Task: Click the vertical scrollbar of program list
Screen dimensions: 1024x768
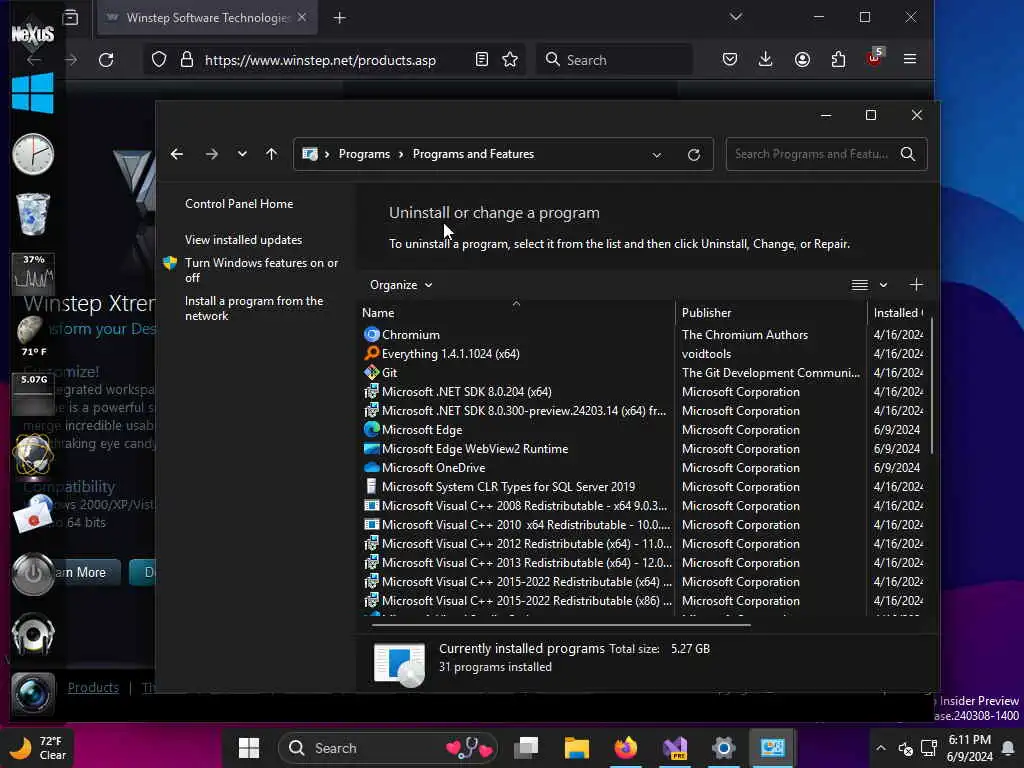Action: 932,385
